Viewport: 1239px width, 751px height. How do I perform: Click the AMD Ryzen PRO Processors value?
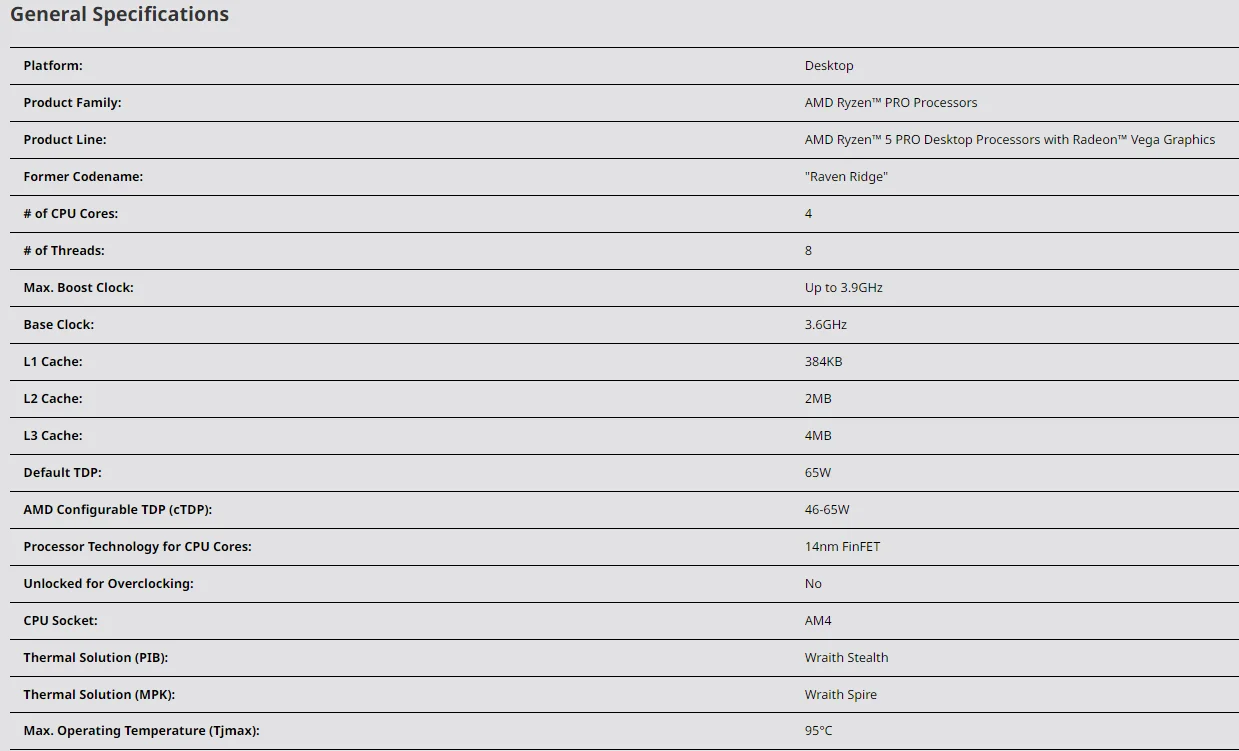tap(891, 103)
